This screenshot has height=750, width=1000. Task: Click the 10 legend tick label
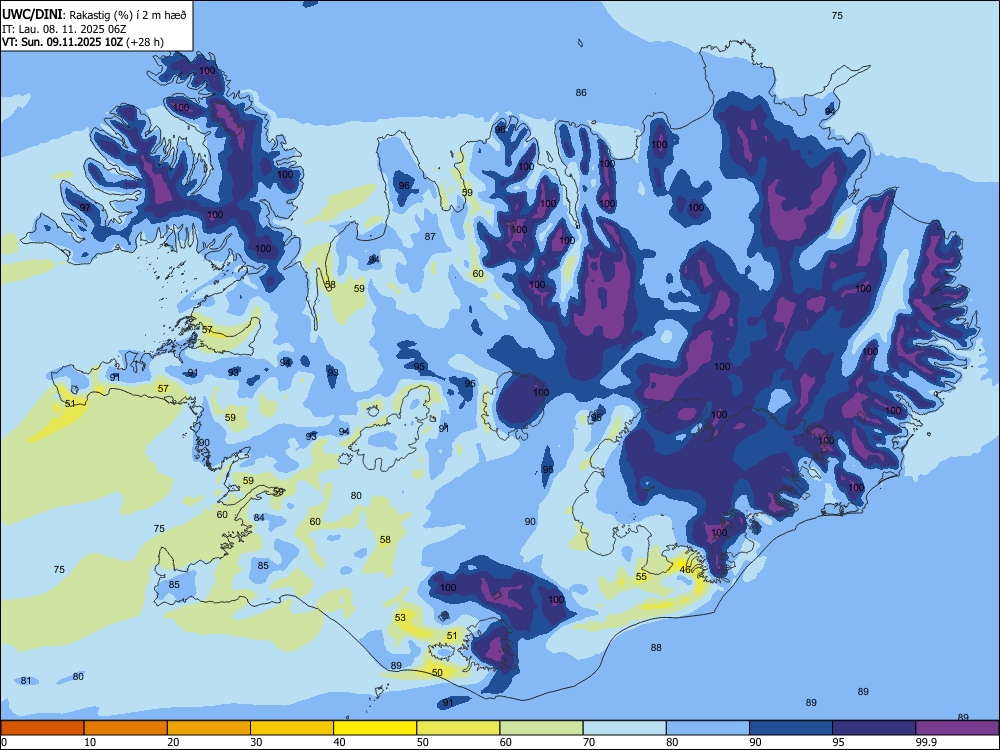tap(90, 742)
